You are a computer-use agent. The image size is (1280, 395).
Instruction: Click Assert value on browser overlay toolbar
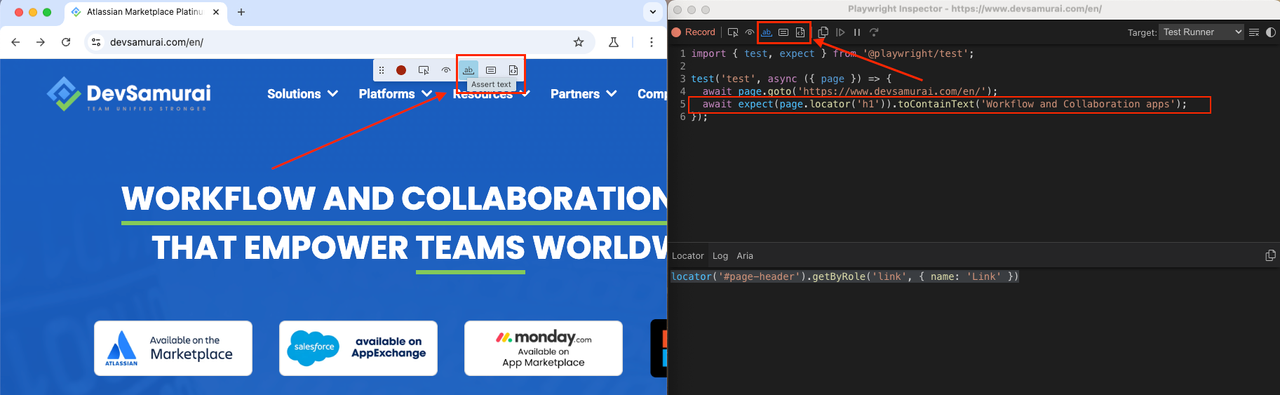[491, 70]
